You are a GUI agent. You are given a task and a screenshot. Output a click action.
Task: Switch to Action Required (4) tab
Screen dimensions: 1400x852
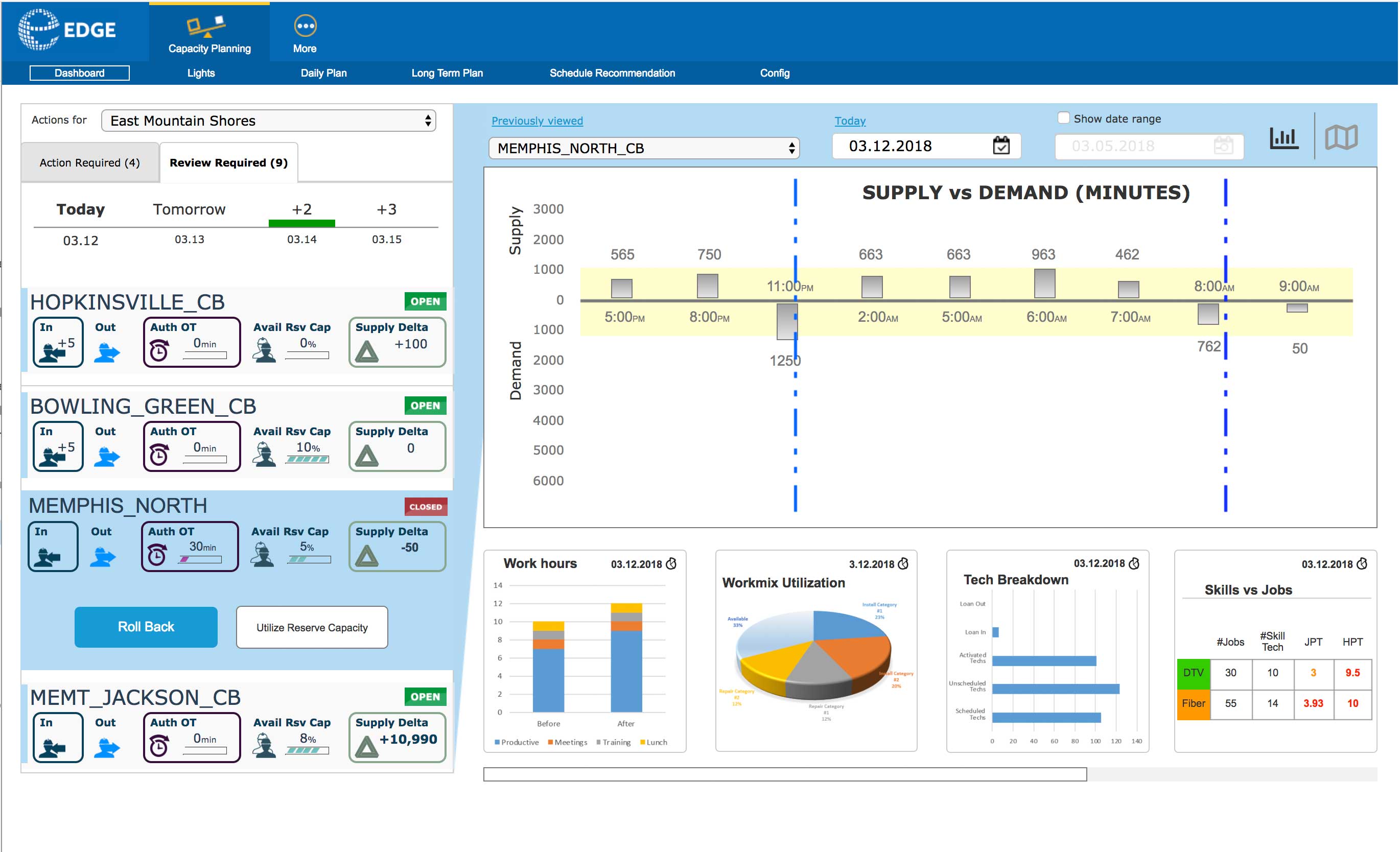pos(90,162)
